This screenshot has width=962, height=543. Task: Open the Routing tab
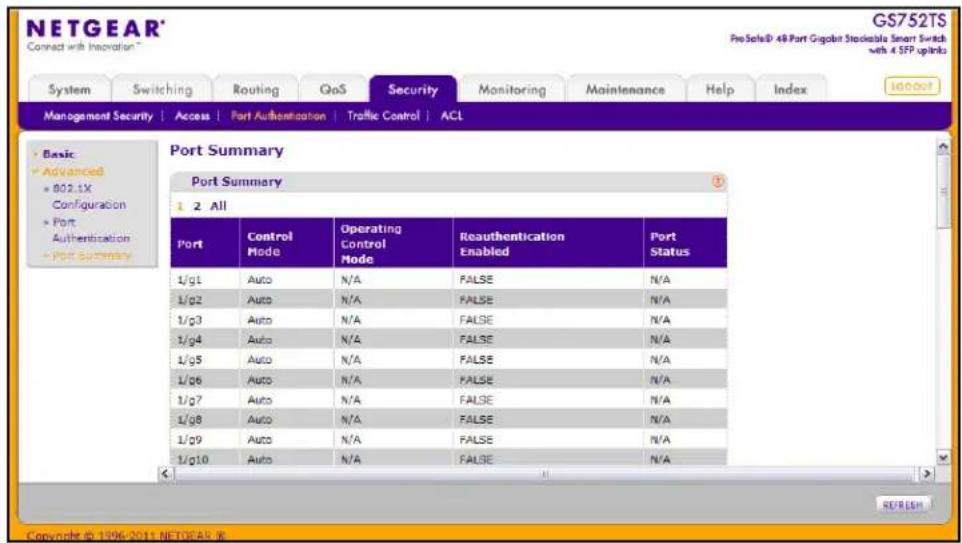pos(256,90)
